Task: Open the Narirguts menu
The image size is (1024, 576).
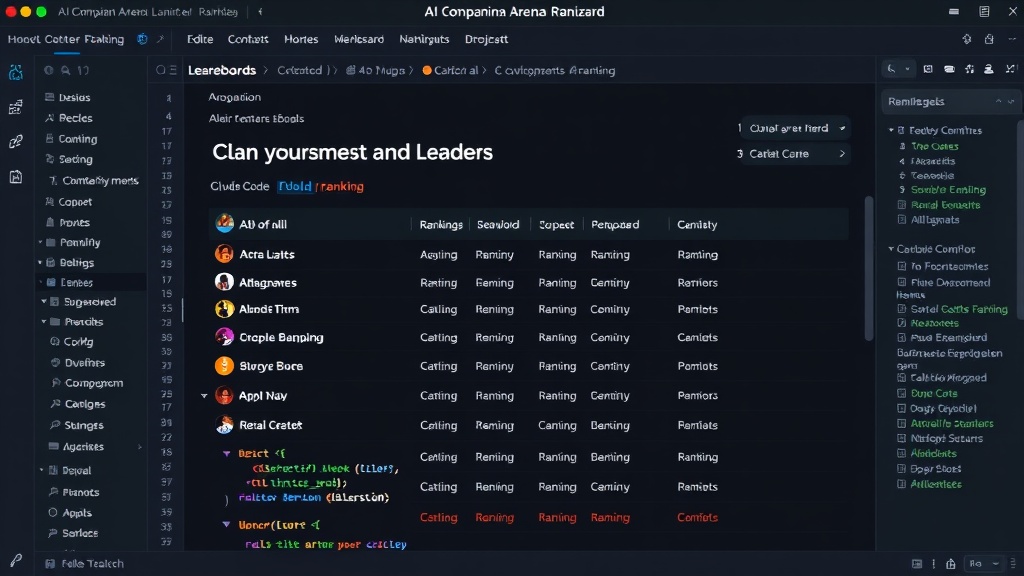Action: point(424,39)
